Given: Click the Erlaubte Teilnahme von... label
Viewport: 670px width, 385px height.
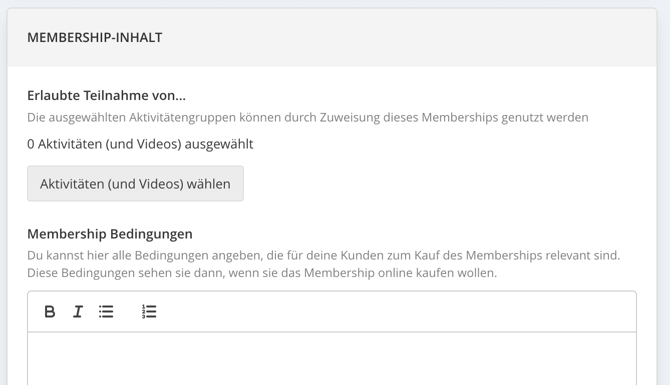Looking at the screenshot, I should (106, 95).
